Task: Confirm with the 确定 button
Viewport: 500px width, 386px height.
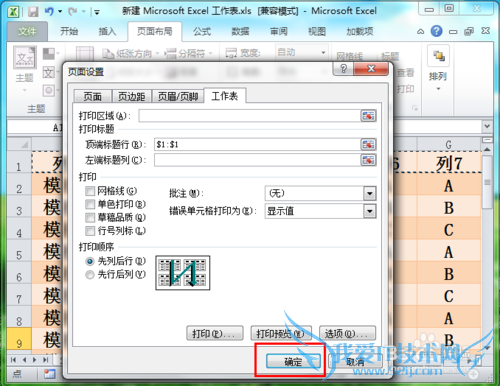Action: pyautogui.click(x=293, y=361)
